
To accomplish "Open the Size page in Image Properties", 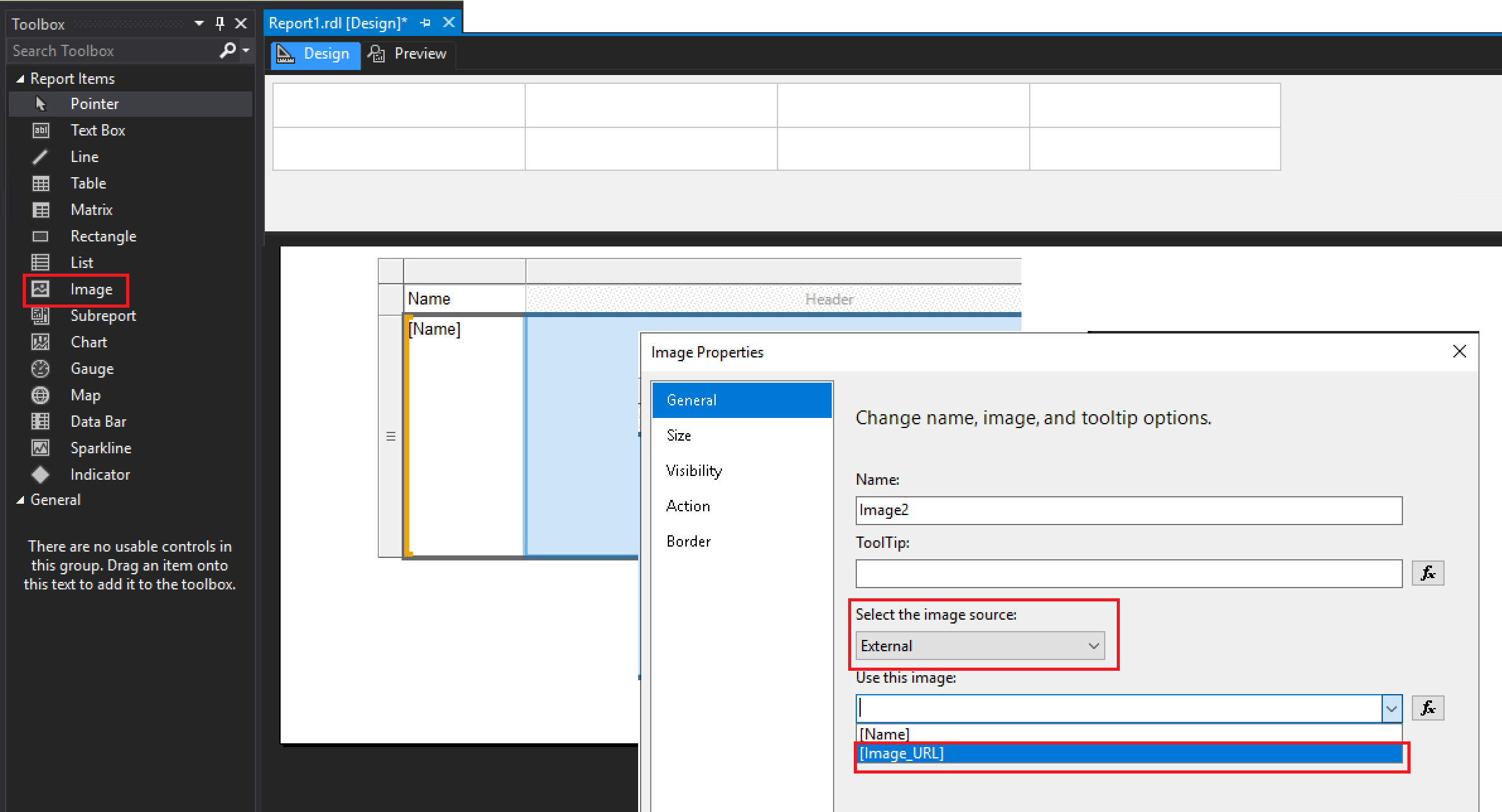I will tap(679, 436).
